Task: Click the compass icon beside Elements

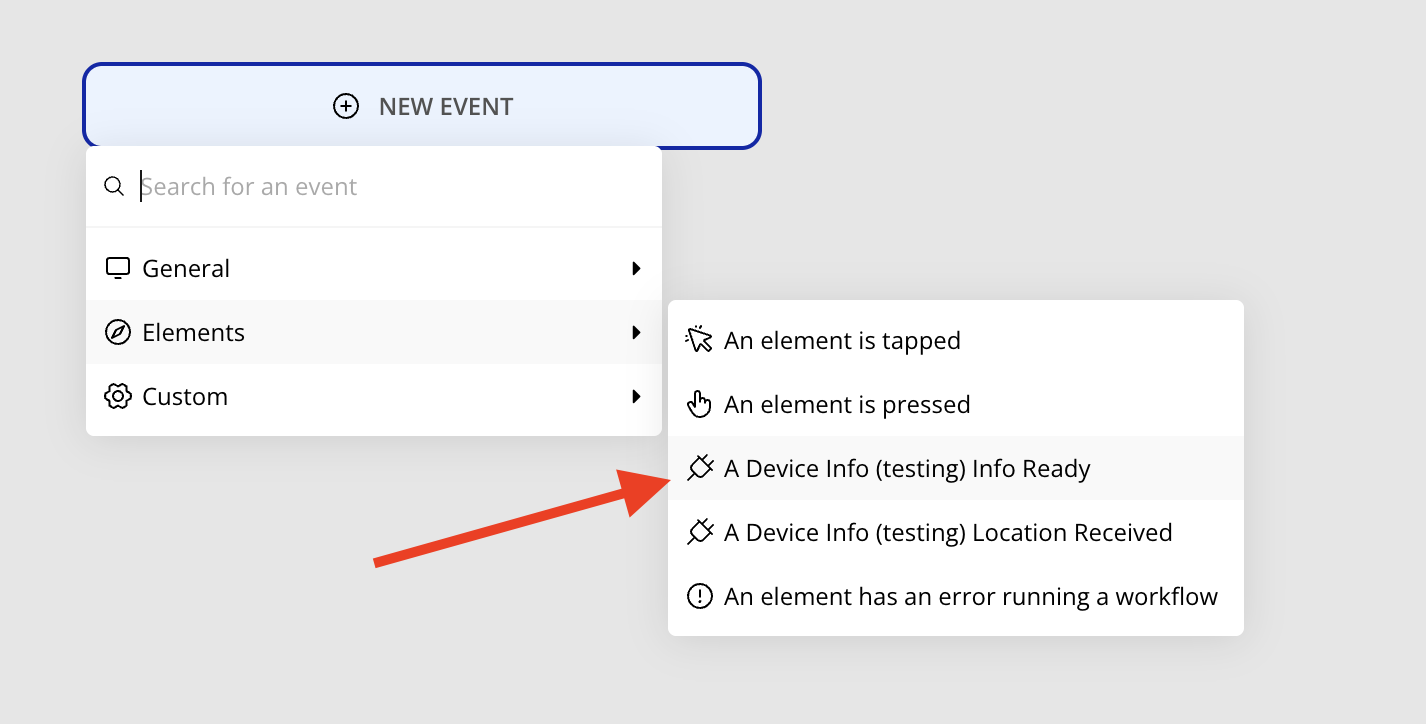Action: pos(118,332)
